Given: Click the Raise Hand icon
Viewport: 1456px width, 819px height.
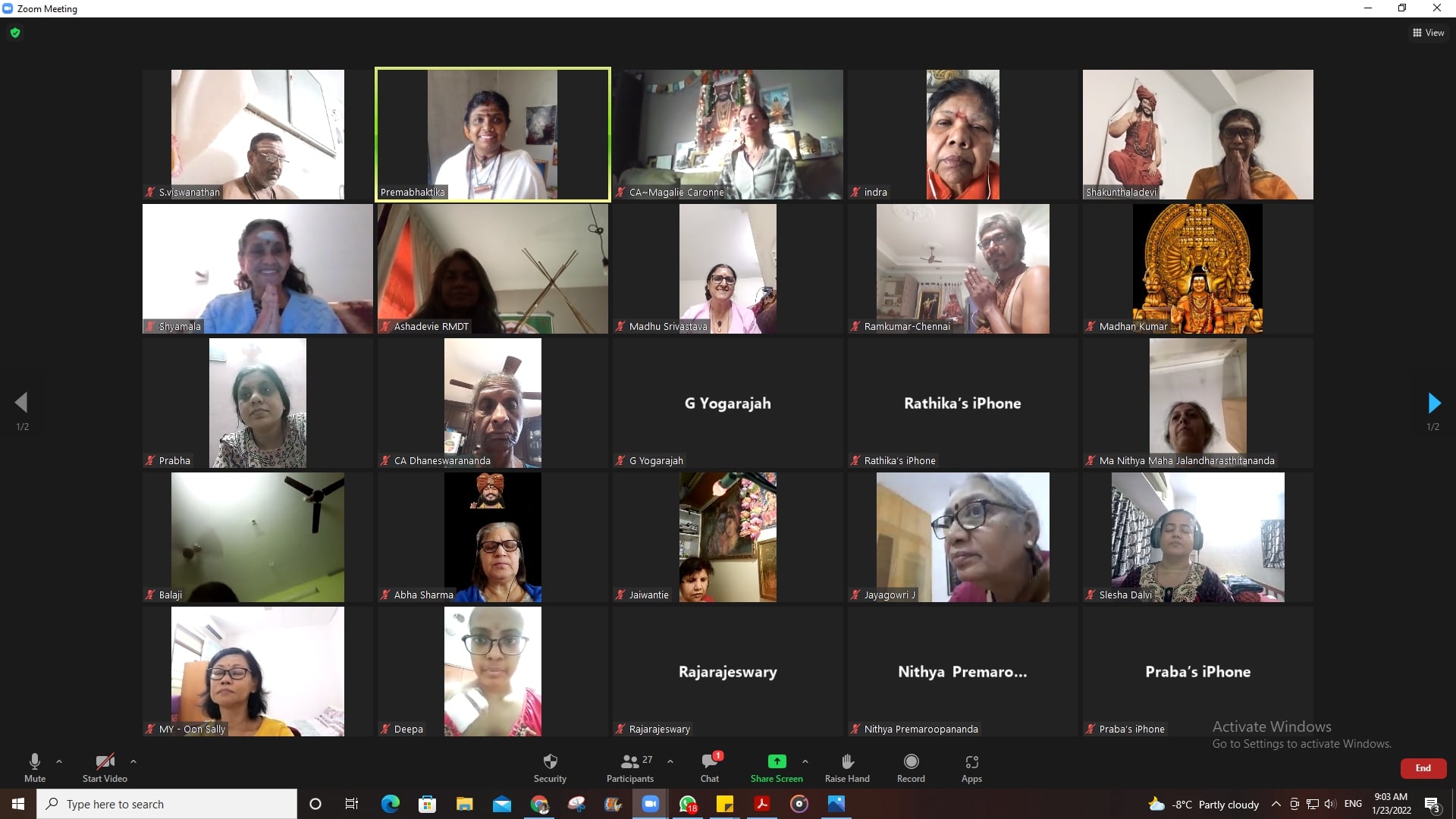Looking at the screenshot, I should 847,762.
